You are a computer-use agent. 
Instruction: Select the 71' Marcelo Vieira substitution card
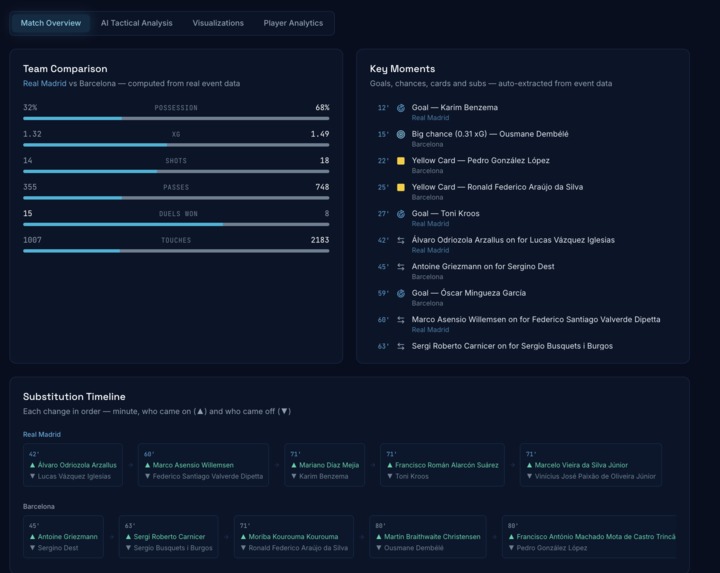tap(591, 465)
